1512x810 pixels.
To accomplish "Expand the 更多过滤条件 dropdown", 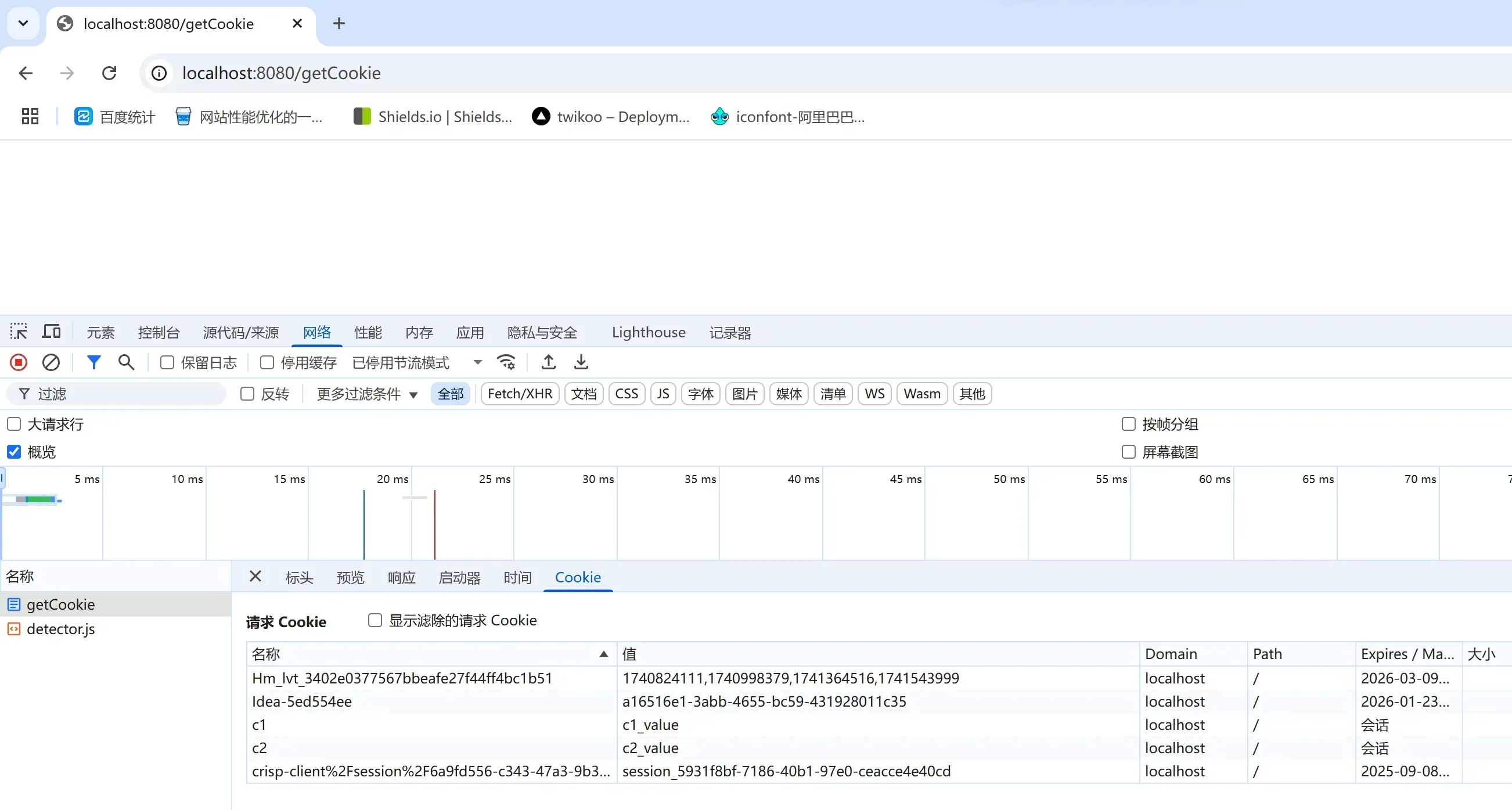I will pos(367,394).
